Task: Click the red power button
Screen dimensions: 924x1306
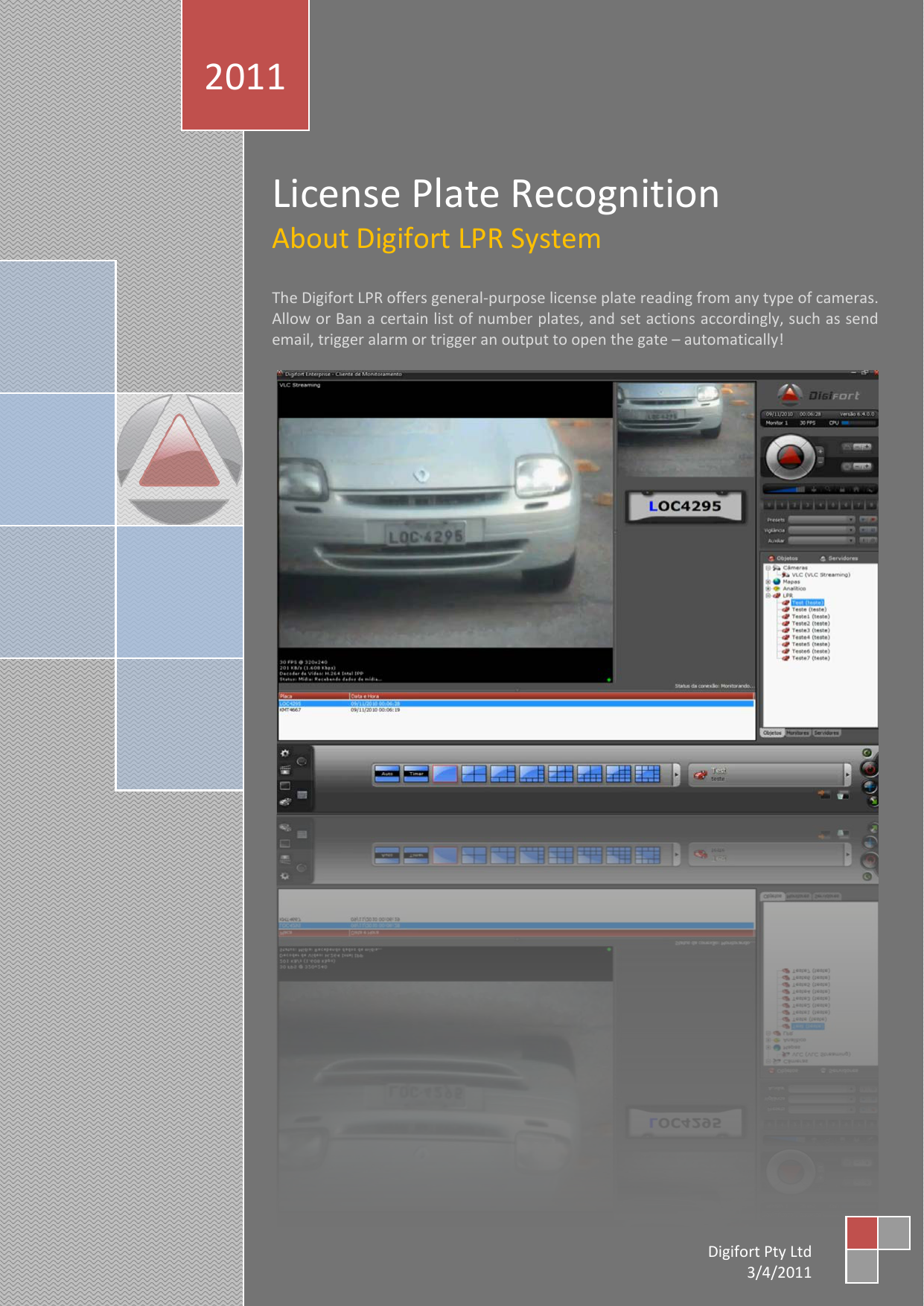Action: pyautogui.click(x=870, y=768)
